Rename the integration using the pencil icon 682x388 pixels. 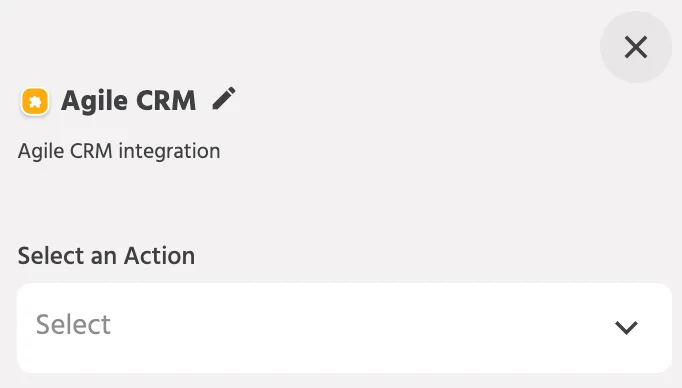coord(224,98)
